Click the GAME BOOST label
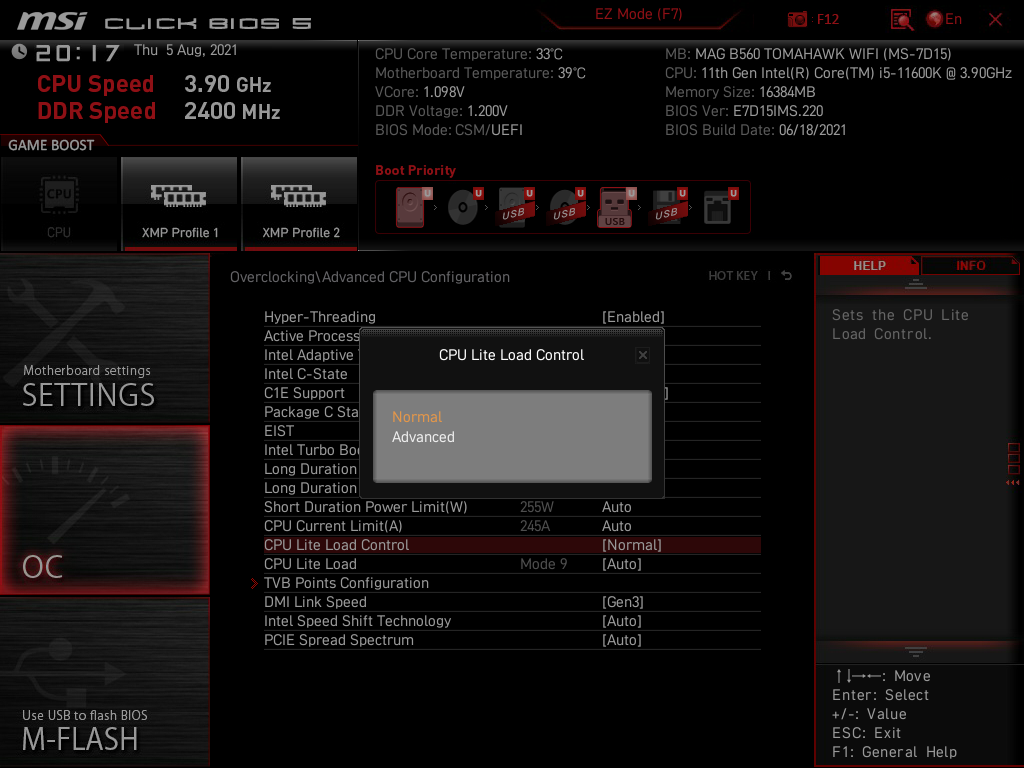Image resolution: width=1024 pixels, height=768 pixels. tap(51, 145)
